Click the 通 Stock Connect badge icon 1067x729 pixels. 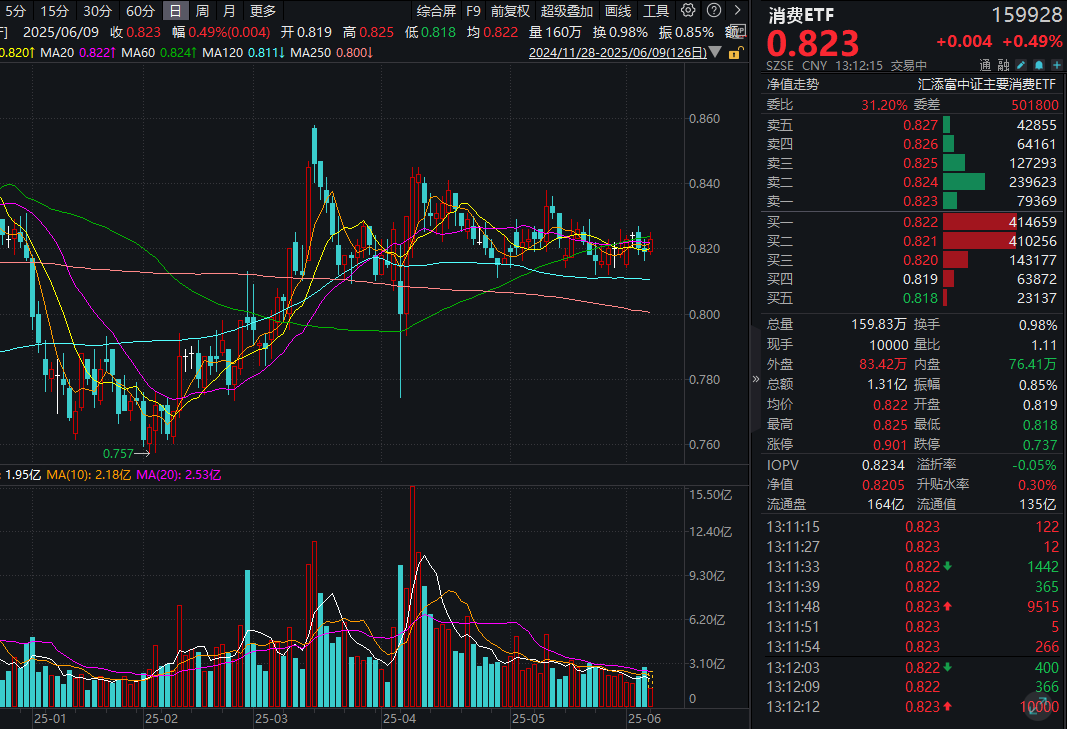pyautogui.click(x=984, y=65)
